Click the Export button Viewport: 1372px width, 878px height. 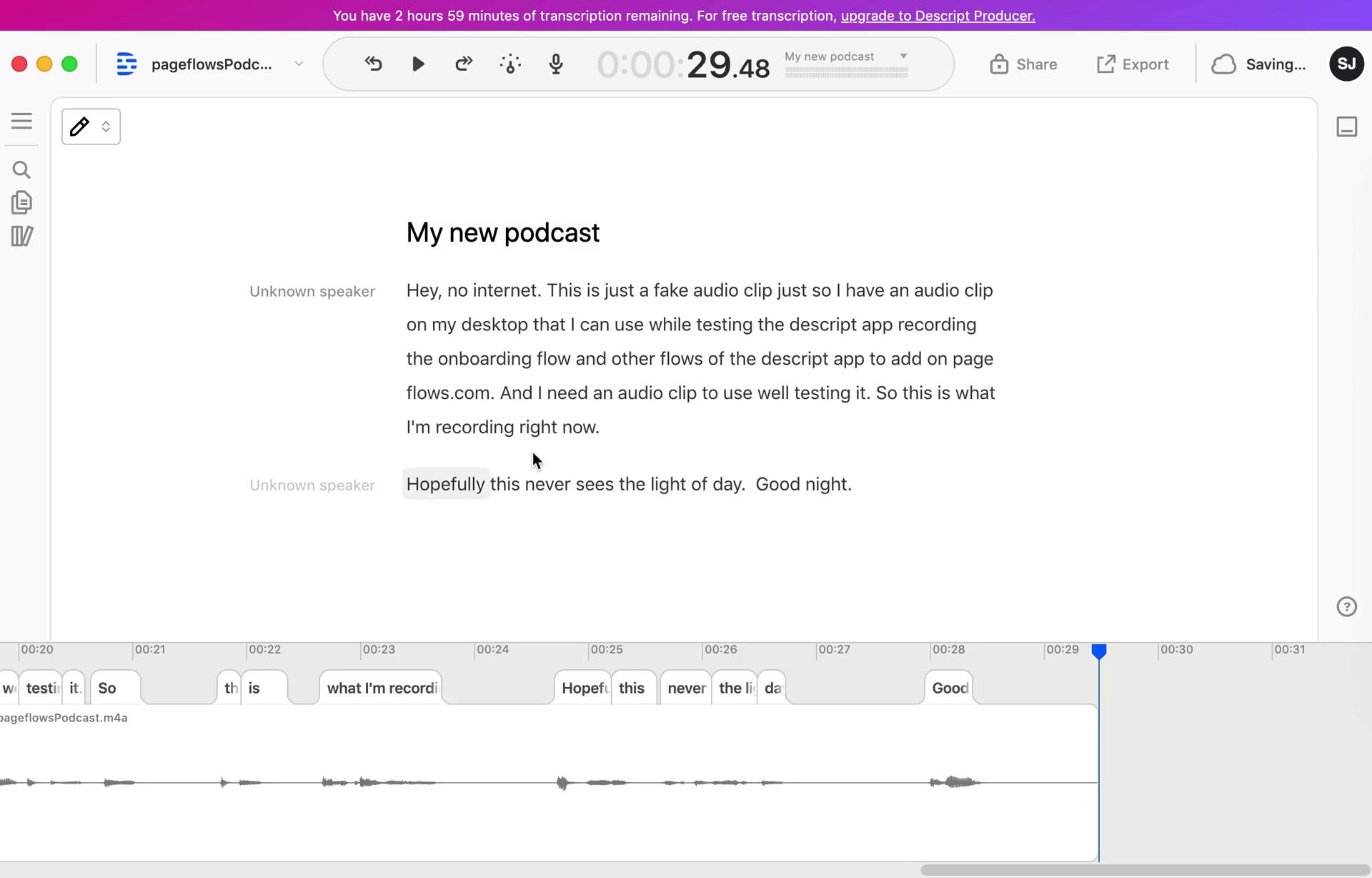point(1133,64)
